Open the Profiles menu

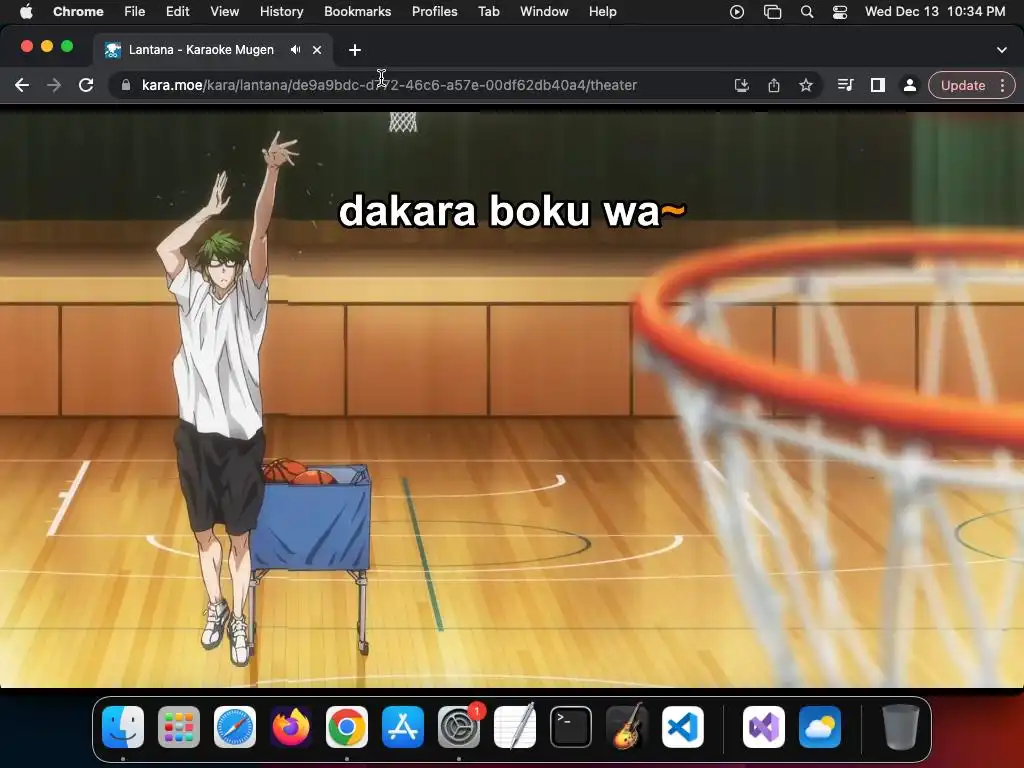click(434, 11)
